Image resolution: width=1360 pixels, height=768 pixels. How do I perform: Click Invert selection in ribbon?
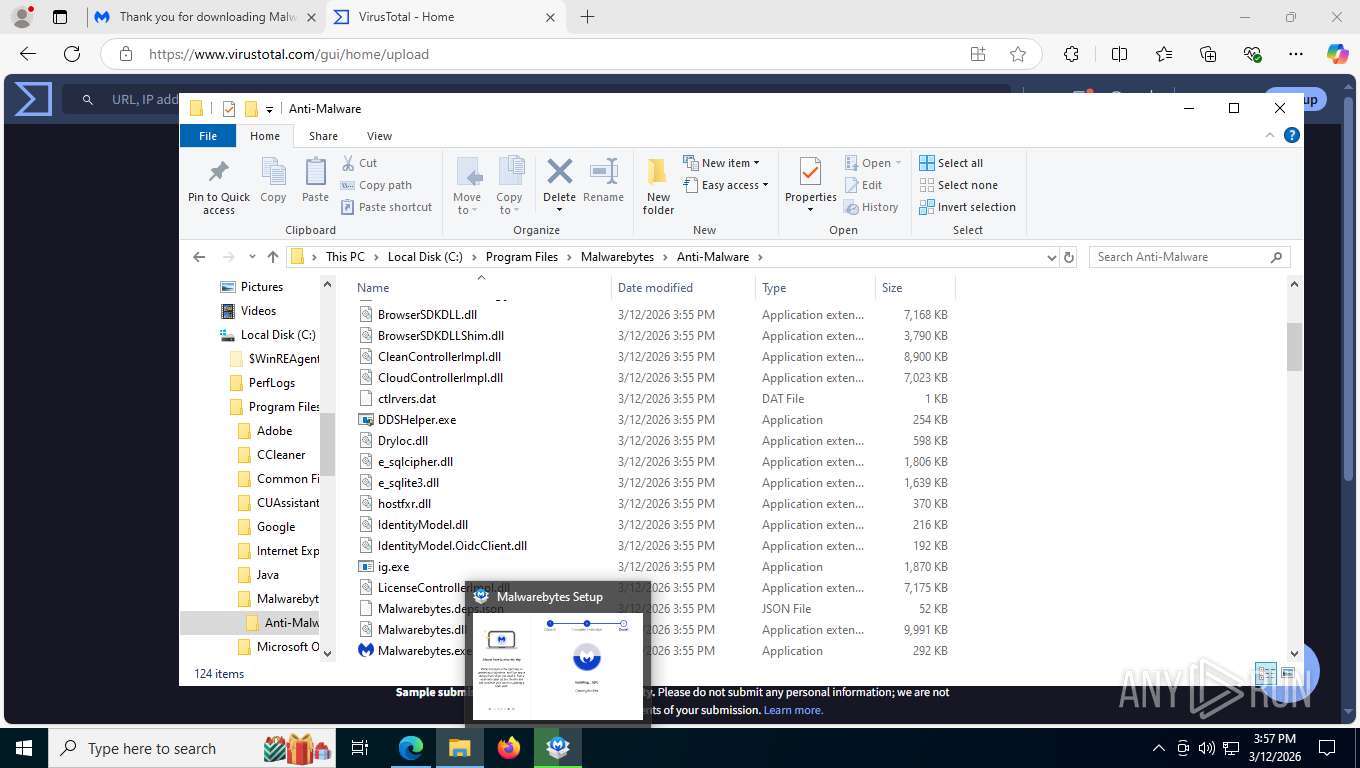(967, 207)
